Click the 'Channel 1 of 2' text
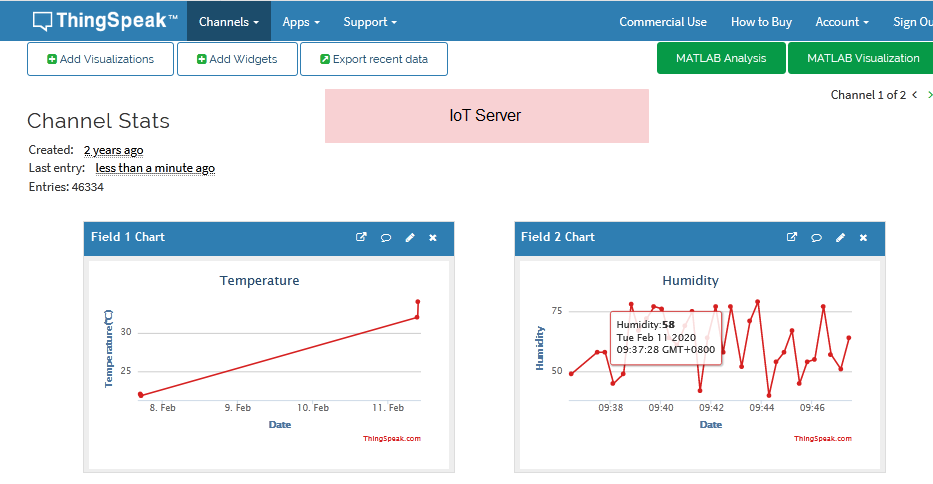This screenshot has width=933, height=484. click(x=868, y=95)
